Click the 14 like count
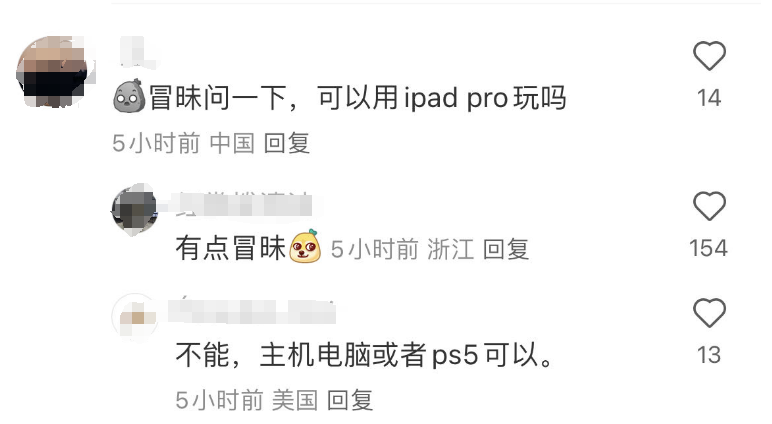Screen dimensions: 772x424 pos(709,98)
